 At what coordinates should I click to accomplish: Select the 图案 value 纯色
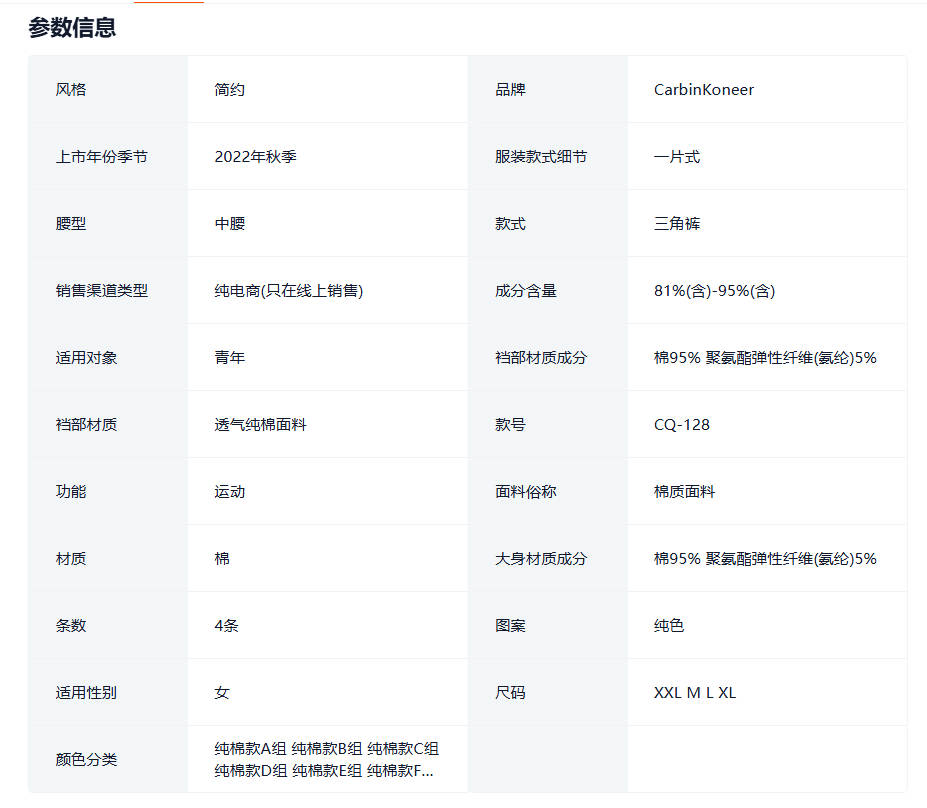pos(669,626)
